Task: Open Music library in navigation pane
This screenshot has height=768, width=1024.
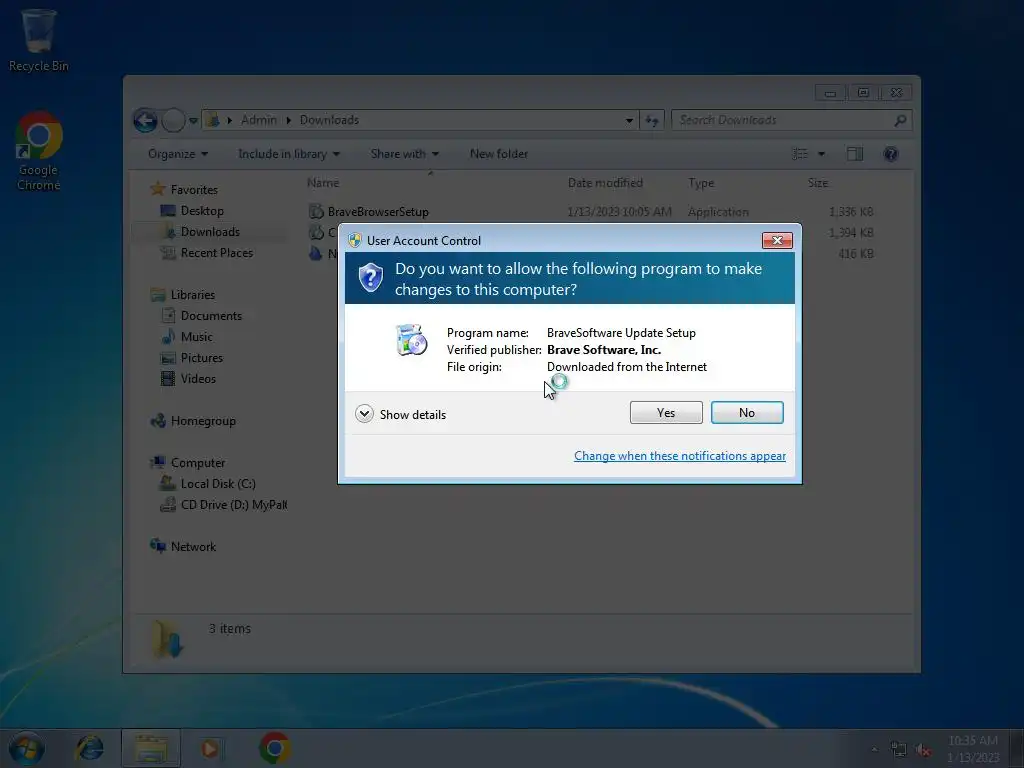Action: point(196,337)
